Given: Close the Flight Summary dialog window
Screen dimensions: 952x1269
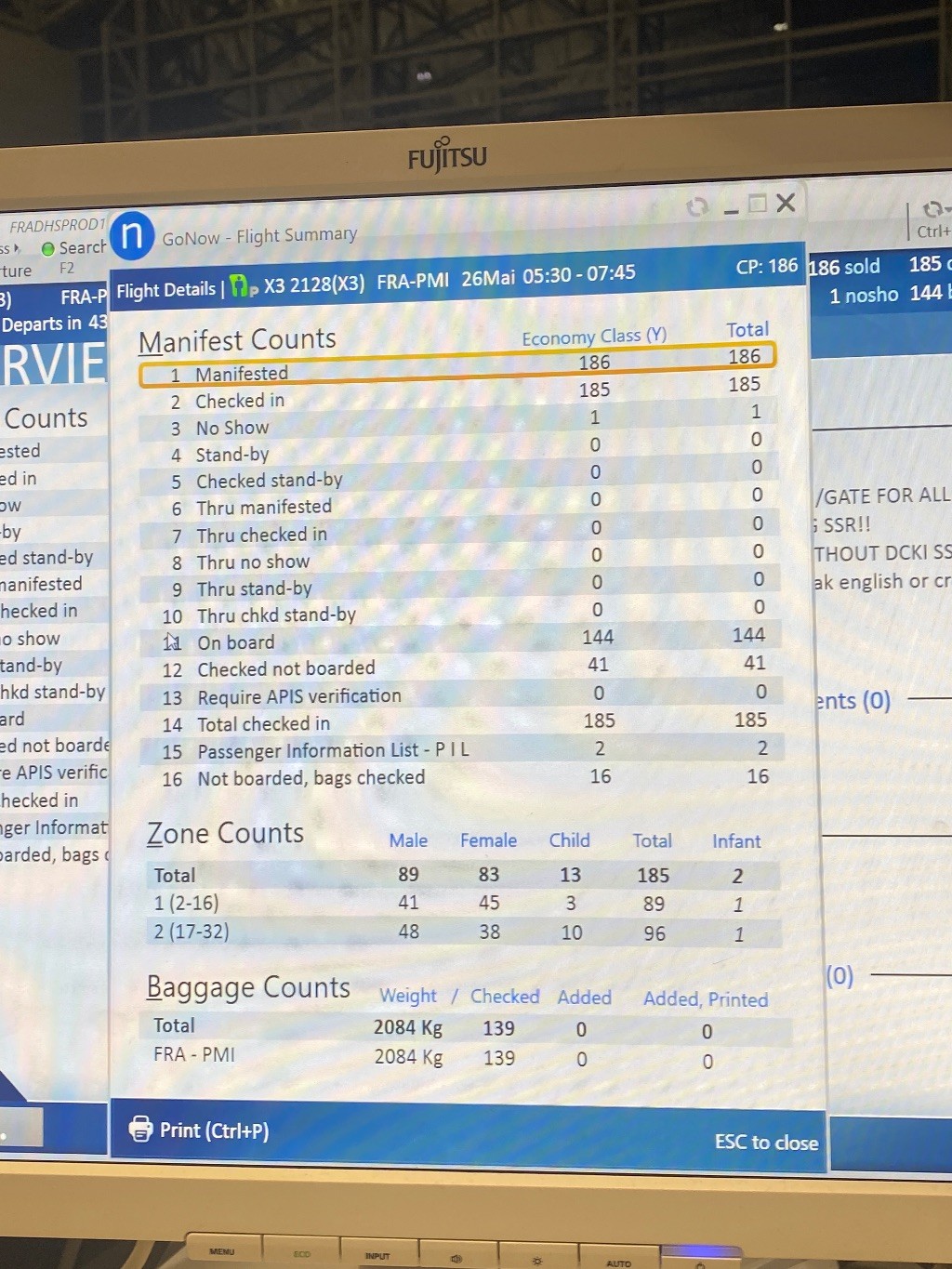Looking at the screenshot, I should coord(786,203).
